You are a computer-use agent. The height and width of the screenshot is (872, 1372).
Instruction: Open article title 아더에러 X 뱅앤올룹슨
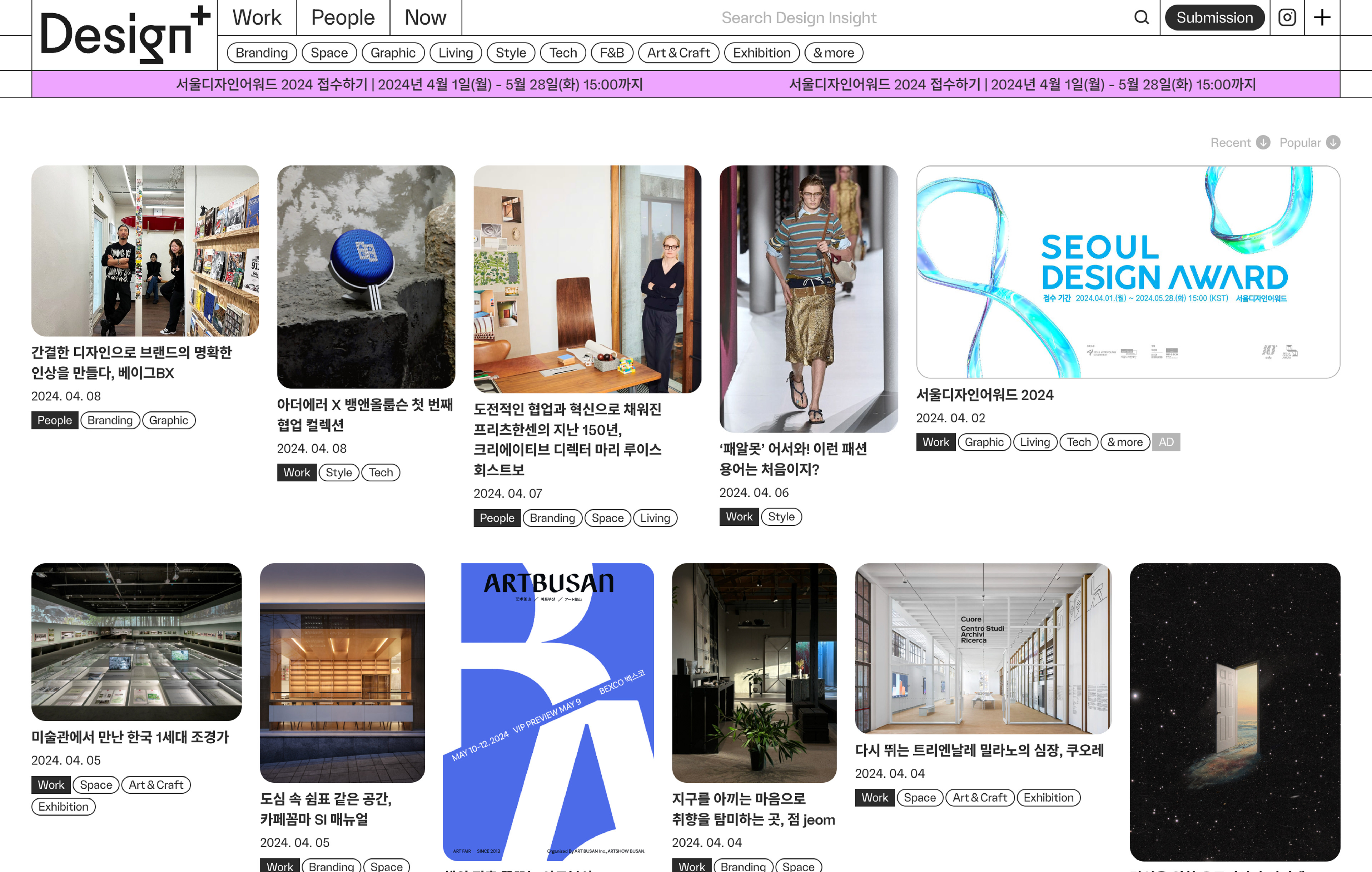[365, 414]
